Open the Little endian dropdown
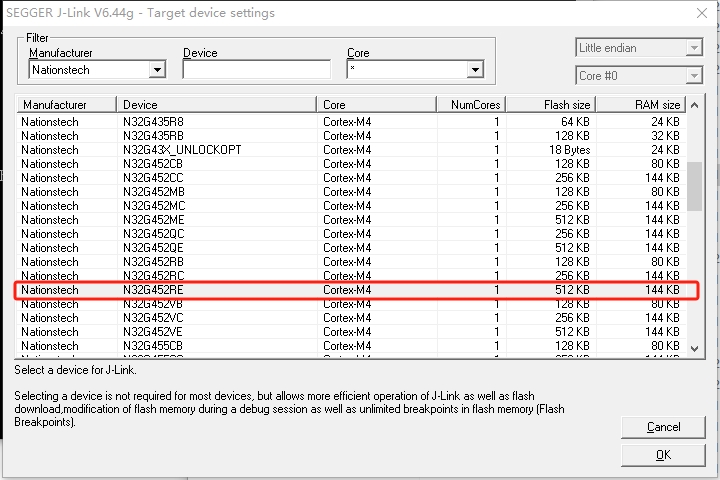 tap(639, 48)
